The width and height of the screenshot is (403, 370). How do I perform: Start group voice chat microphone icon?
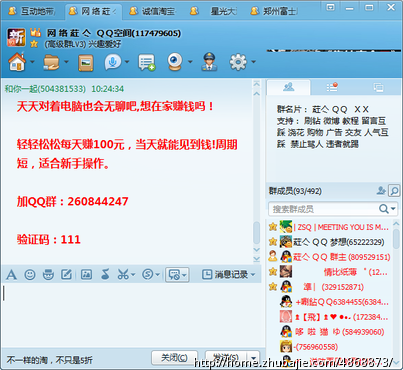click(113, 62)
